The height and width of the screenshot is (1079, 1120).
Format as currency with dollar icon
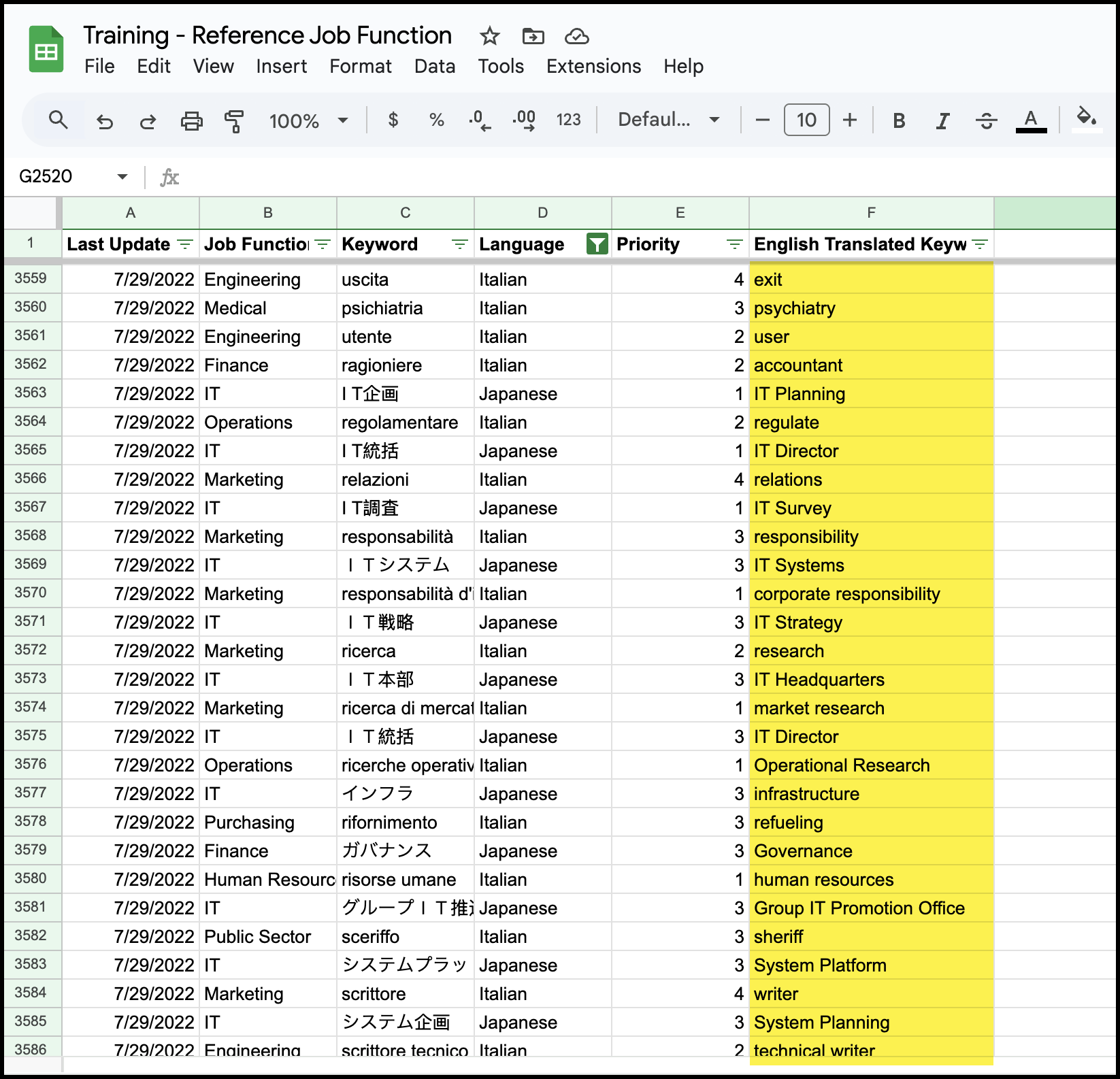pyautogui.click(x=393, y=120)
